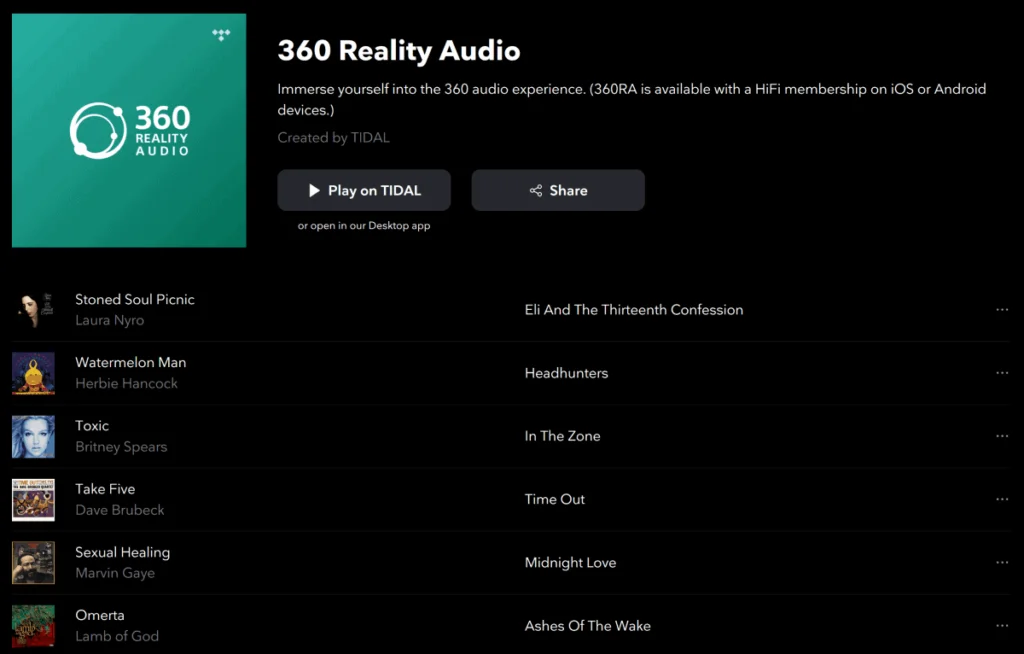Open more options for Omerta
This screenshot has width=1024, height=654.
point(1002,625)
